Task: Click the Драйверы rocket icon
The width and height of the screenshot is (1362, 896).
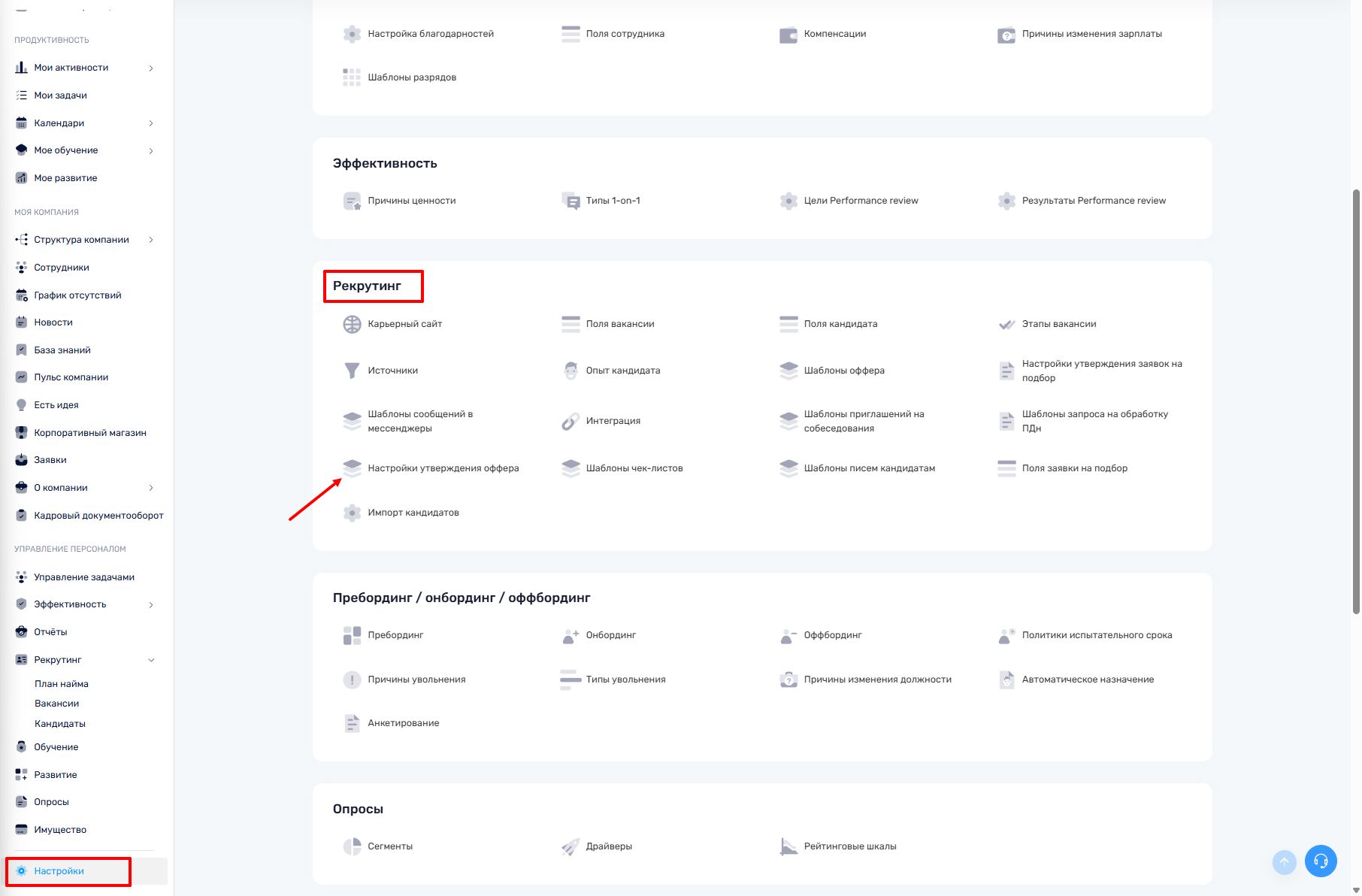Action: pos(571,846)
